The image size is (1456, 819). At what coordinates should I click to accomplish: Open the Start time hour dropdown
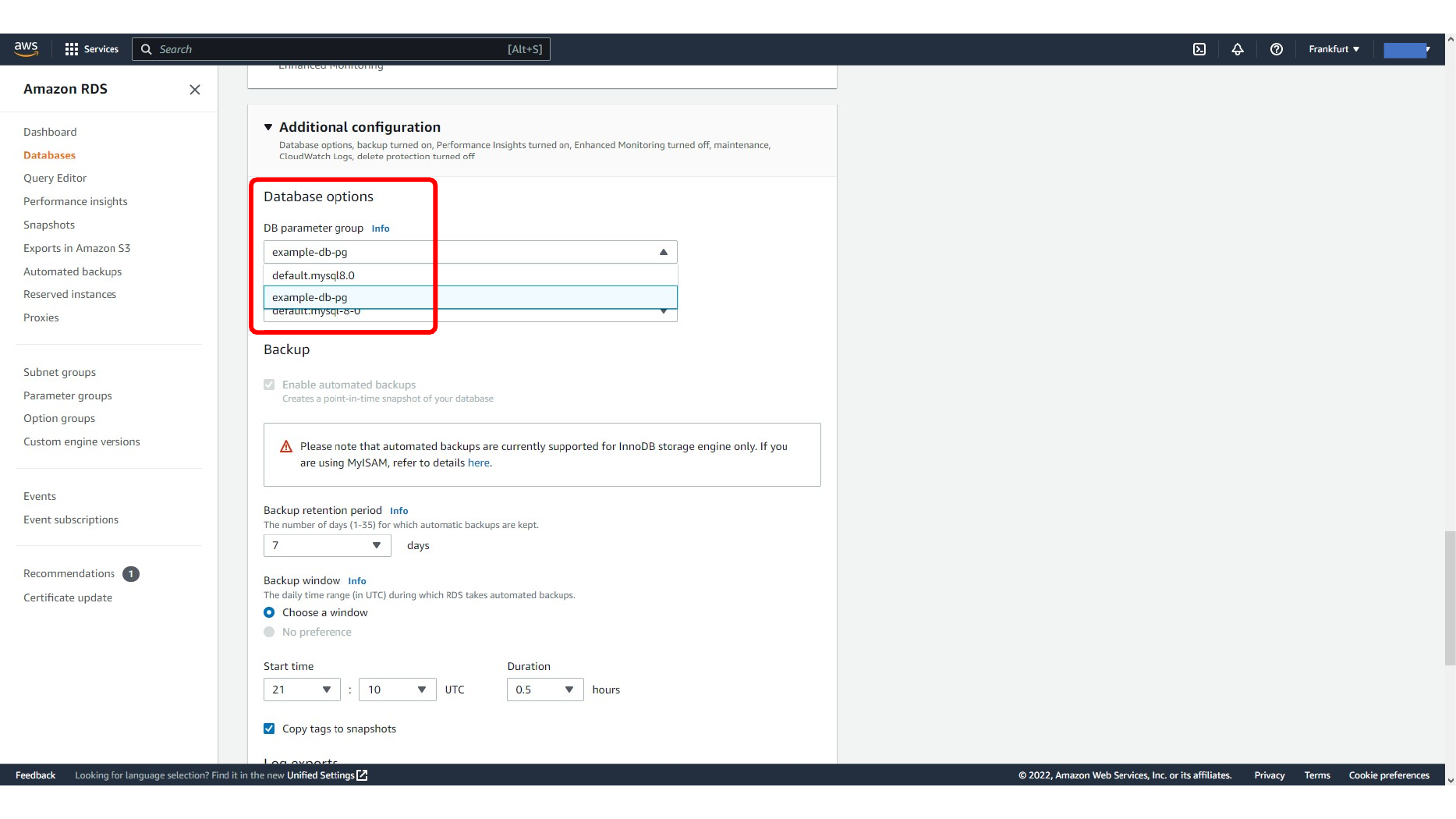point(302,690)
